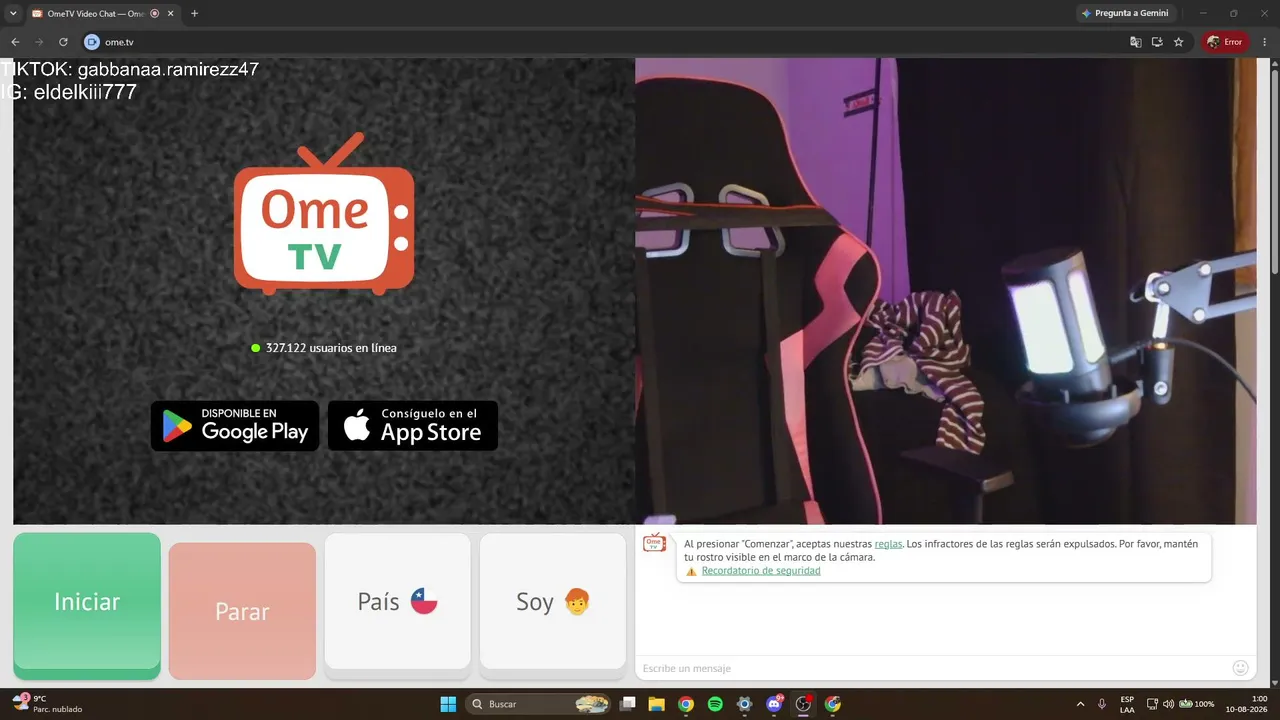Open the Windows Start menu
Image resolution: width=1280 pixels, height=720 pixels.
click(448, 704)
